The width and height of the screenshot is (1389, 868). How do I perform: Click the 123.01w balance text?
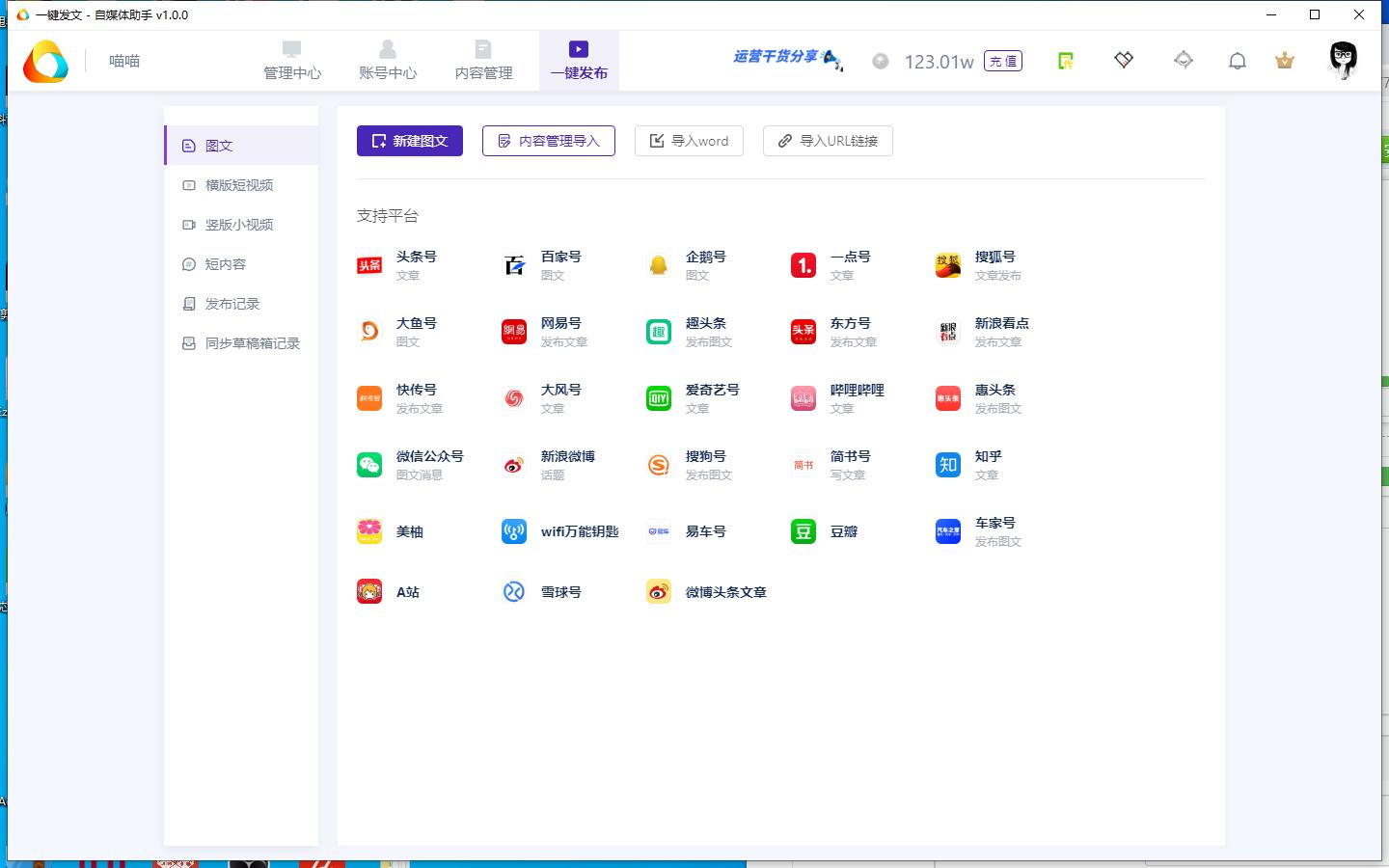939,62
